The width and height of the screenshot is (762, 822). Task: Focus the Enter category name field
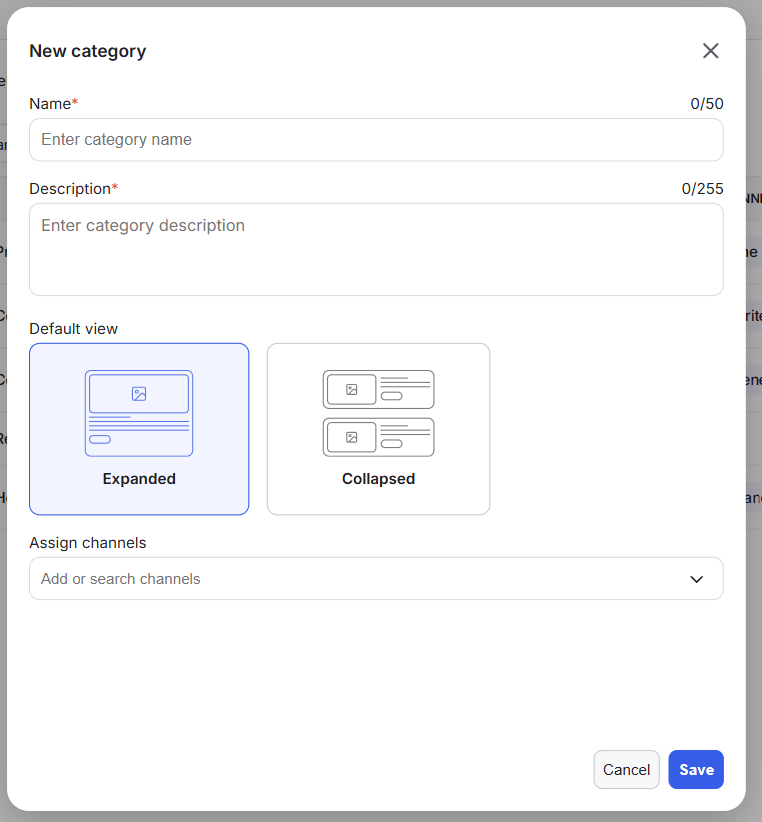[x=376, y=140]
